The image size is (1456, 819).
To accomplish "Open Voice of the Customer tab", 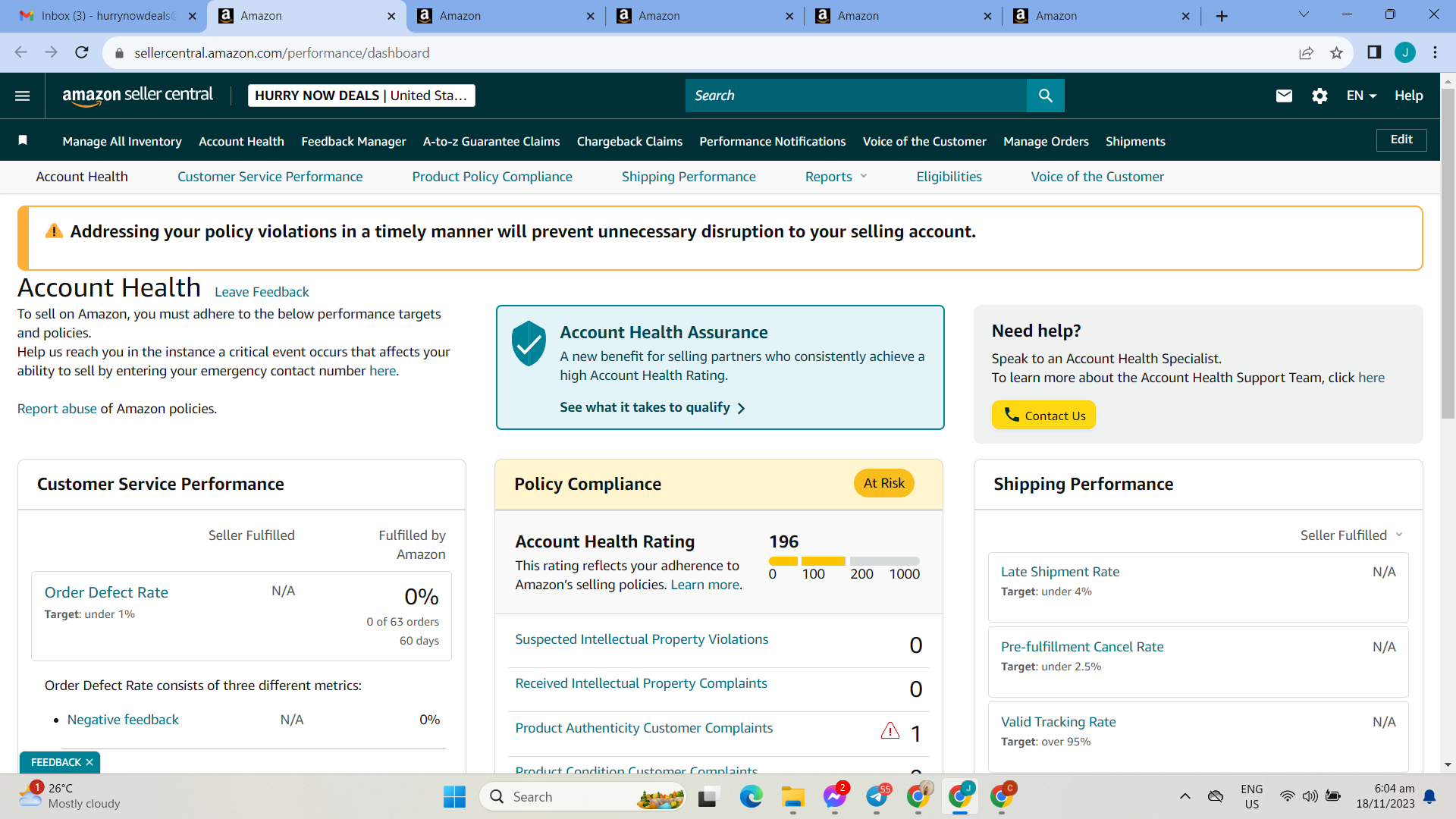I will coord(1097,177).
